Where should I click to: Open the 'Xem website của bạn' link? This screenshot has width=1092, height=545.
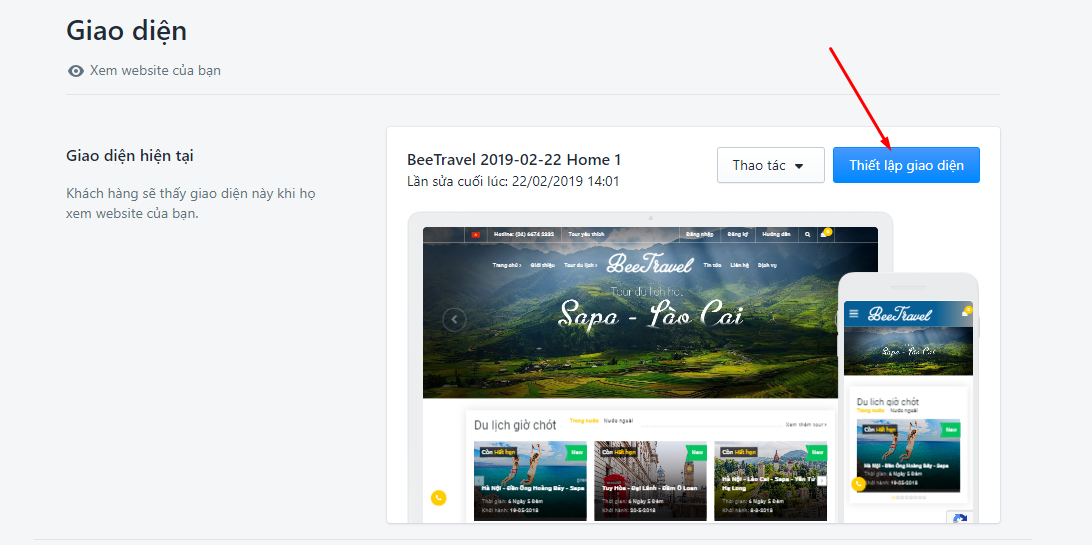155,70
